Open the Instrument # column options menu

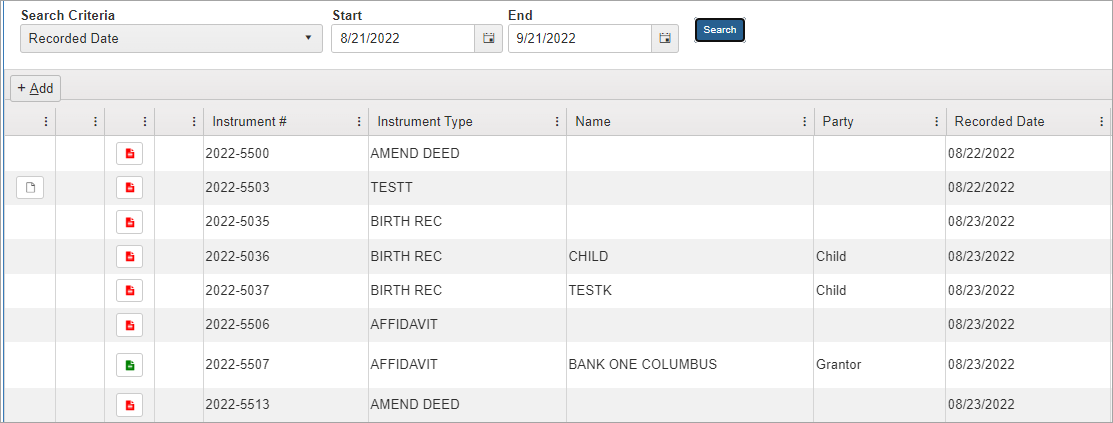point(359,122)
